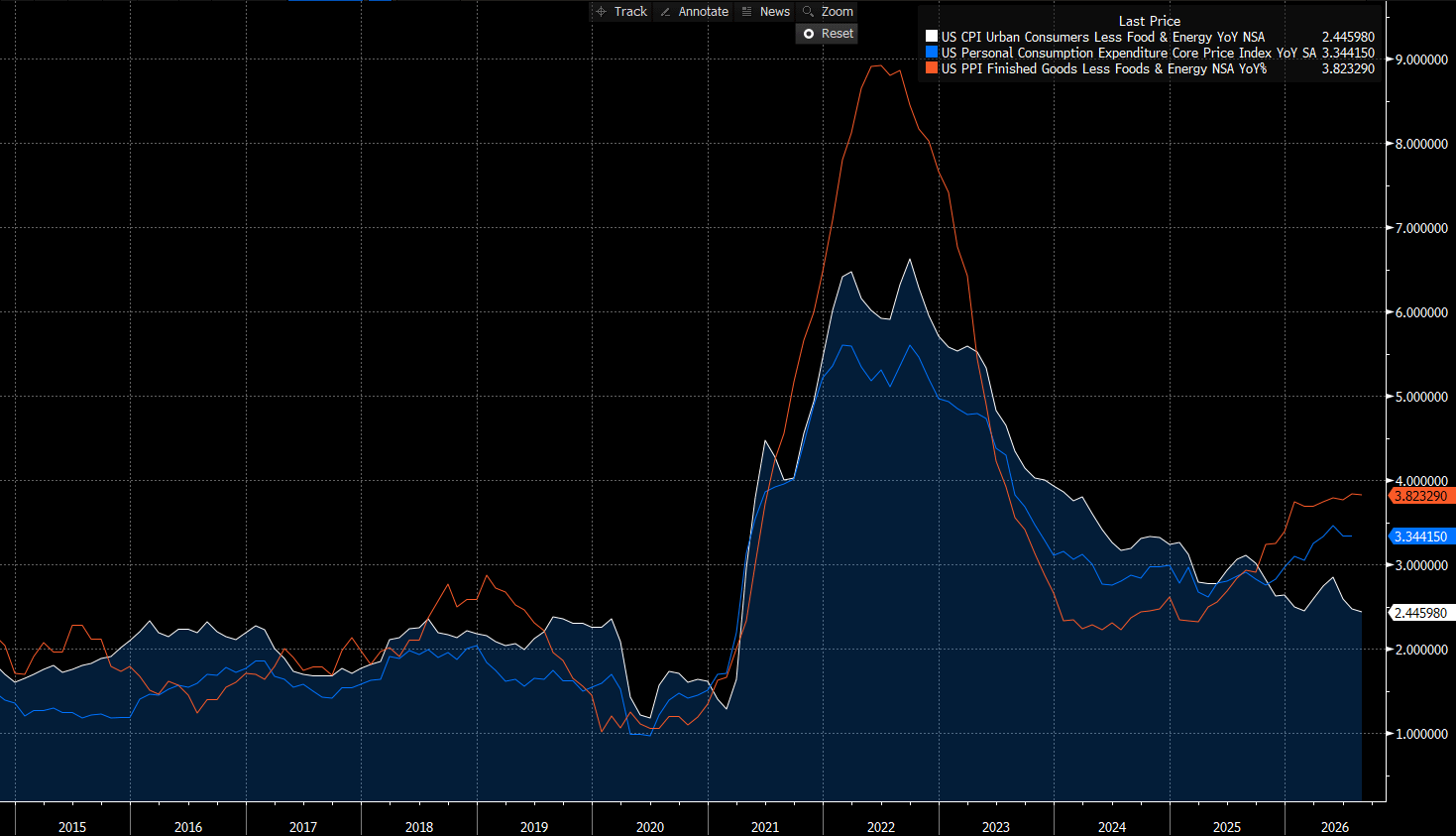Click the 2022 label on time axis

pos(881,827)
